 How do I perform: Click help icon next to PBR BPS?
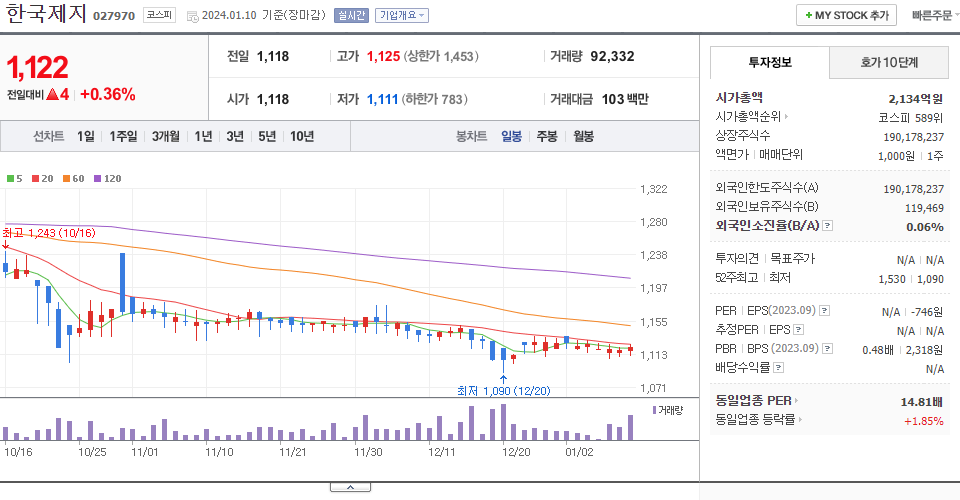point(827,349)
